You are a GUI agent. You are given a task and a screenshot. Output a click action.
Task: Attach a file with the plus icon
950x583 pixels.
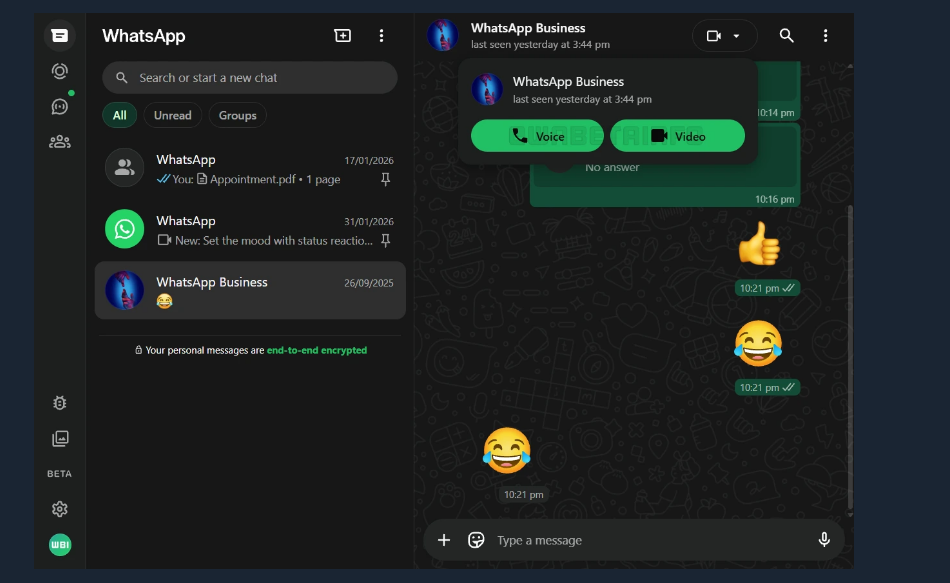[x=444, y=539]
